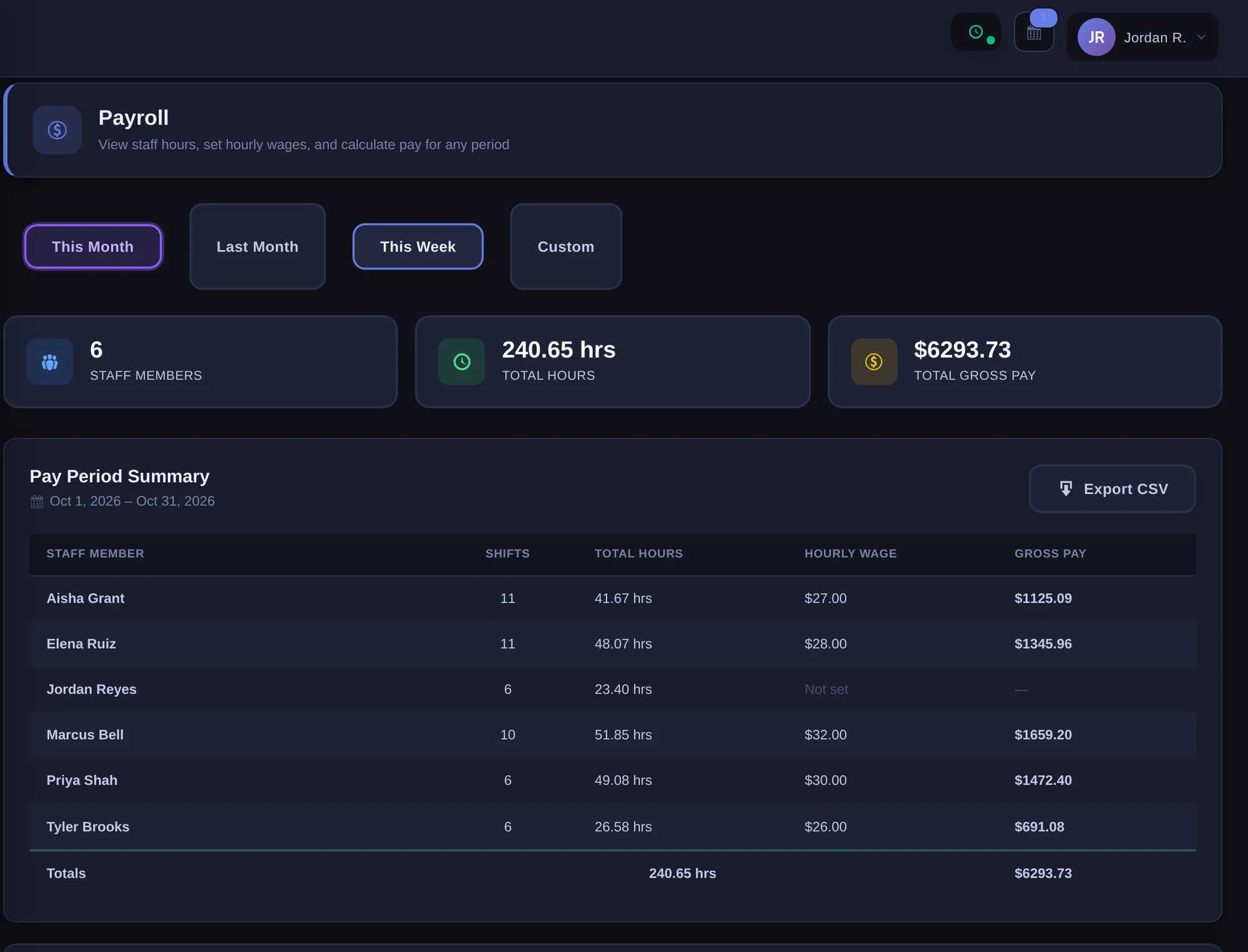The height and width of the screenshot is (952, 1248).
Task: Click the Not set wage for Jordan Reyes
Action: pyautogui.click(x=827, y=689)
